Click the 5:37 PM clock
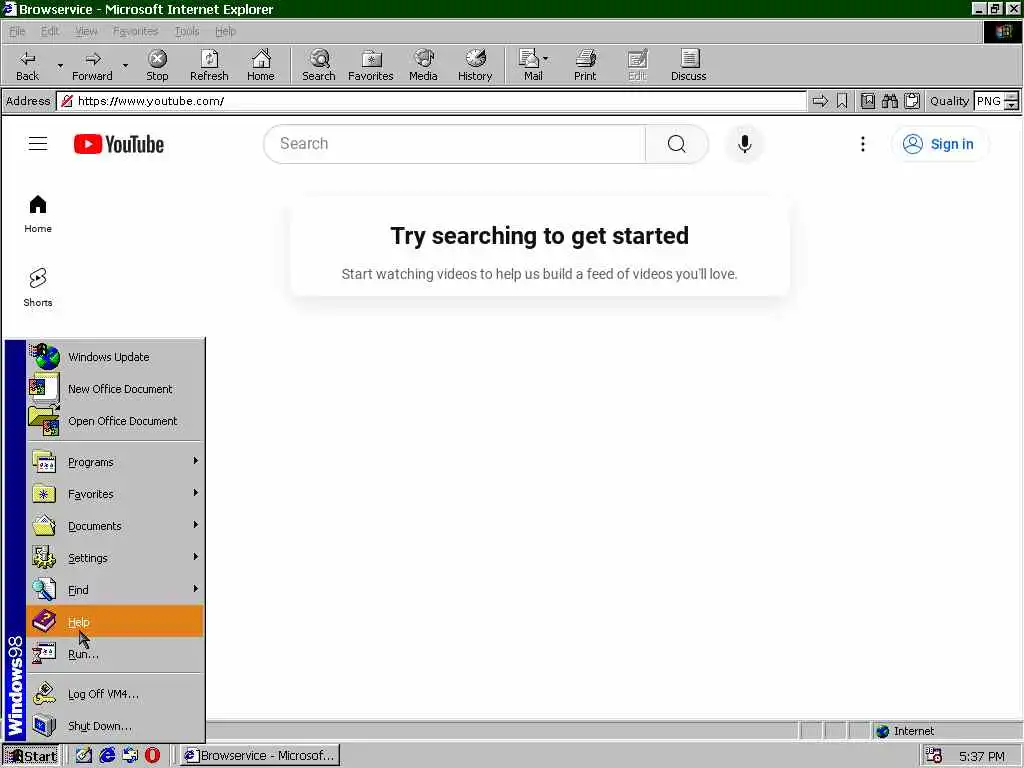The image size is (1024, 768). pyautogui.click(x=981, y=756)
